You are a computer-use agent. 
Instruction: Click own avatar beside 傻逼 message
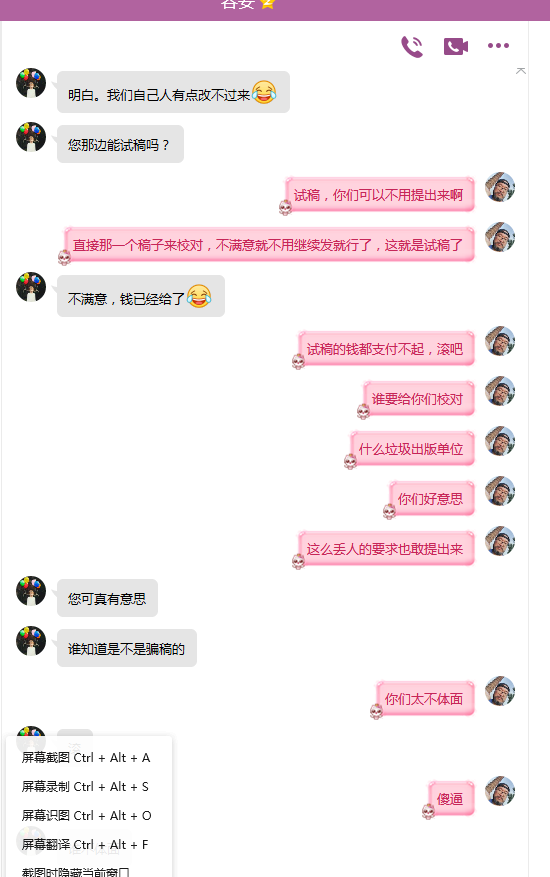[500, 791]
